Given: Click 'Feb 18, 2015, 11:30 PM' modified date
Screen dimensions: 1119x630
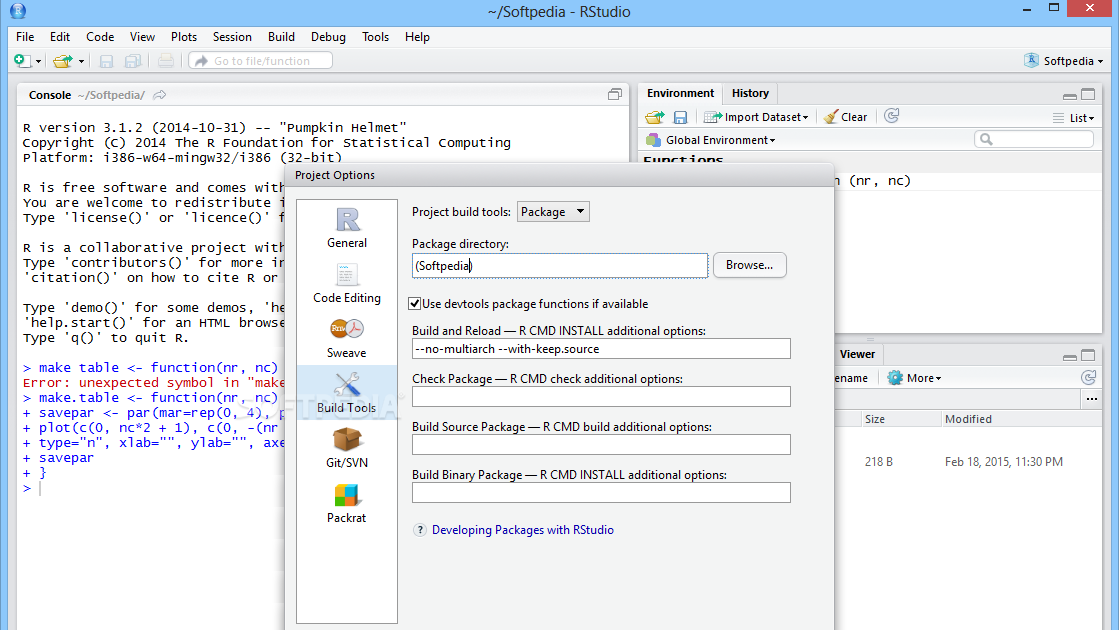Looking at the screenshot, I should coord(1003,462).
